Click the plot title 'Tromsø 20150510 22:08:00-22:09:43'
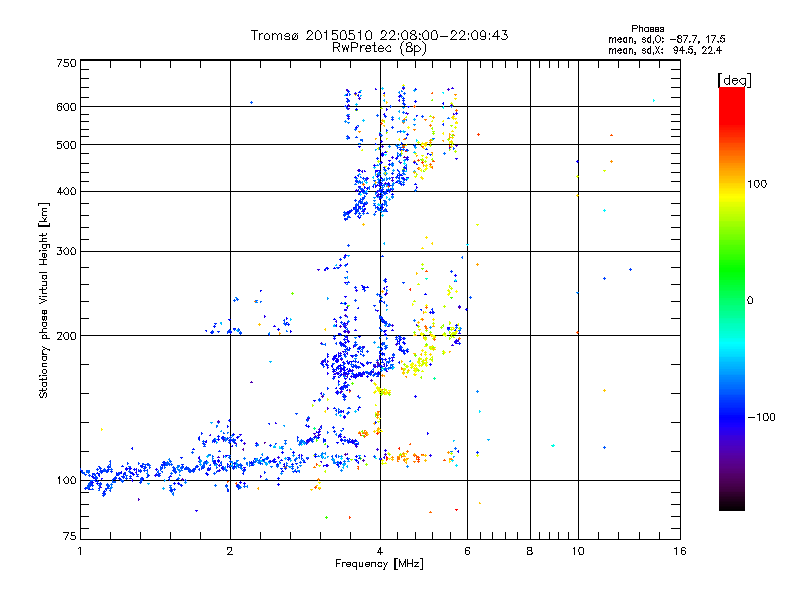The image size is (800, 600). pyautogui.click(x=379, y=35)
